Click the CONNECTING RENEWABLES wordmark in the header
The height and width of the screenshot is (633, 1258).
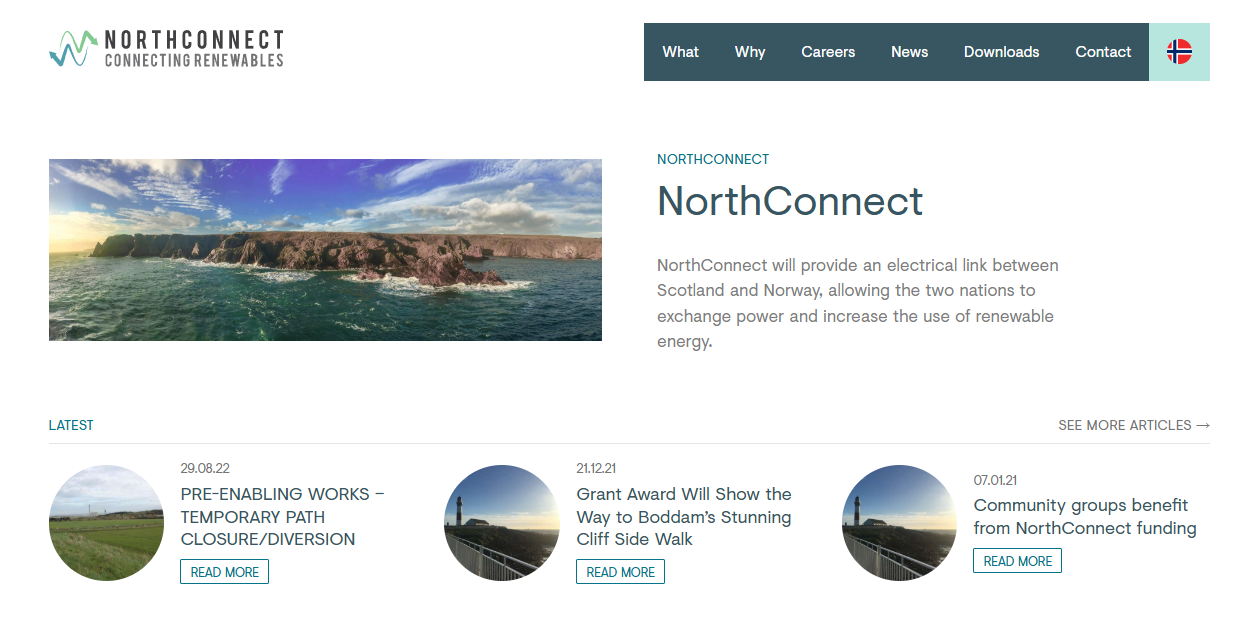click(193, 58)
